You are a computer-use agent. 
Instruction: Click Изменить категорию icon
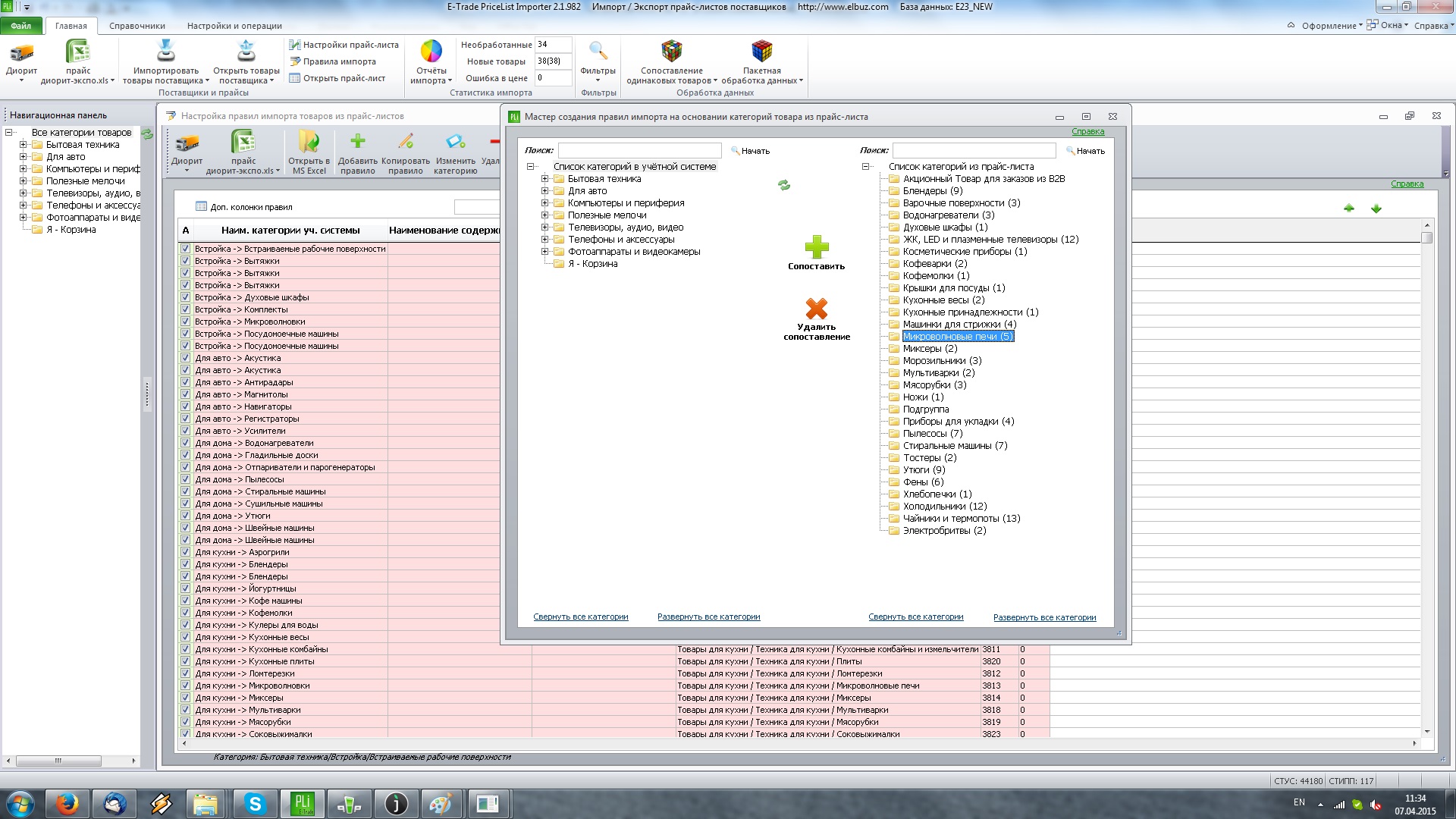(x=455, y=141)
